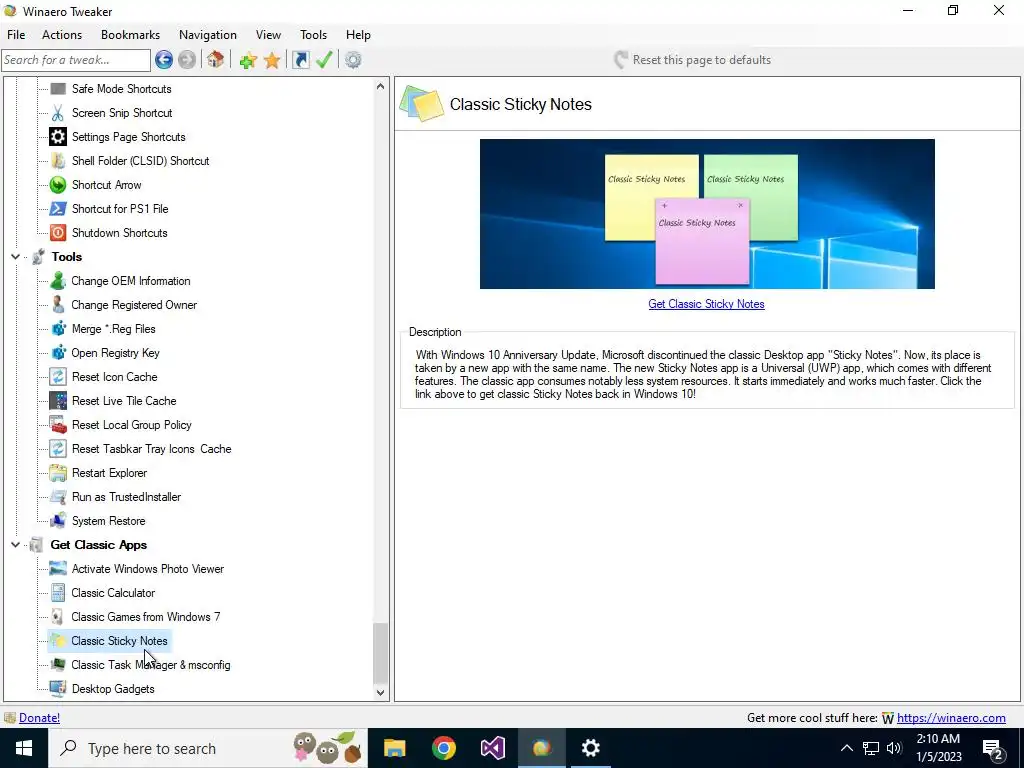Select Safe Mode Shortcuts in tree
The image size is (1024, 768).
tap(121, 89)
